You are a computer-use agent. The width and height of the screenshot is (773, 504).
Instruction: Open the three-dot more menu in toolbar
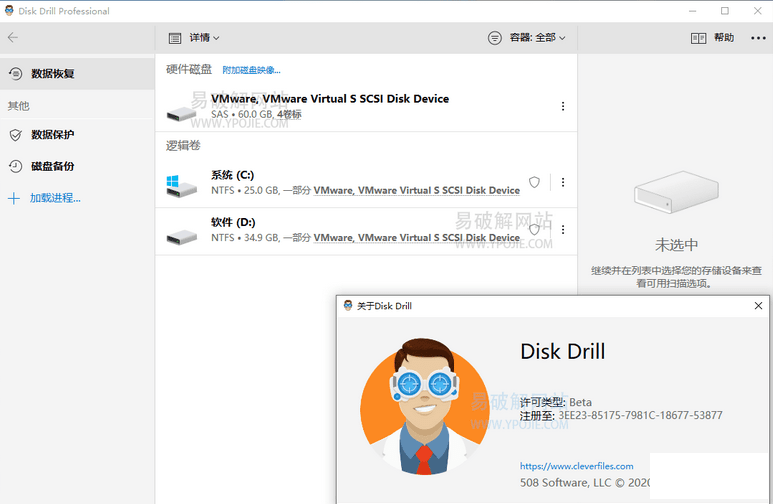click(758, 38)
